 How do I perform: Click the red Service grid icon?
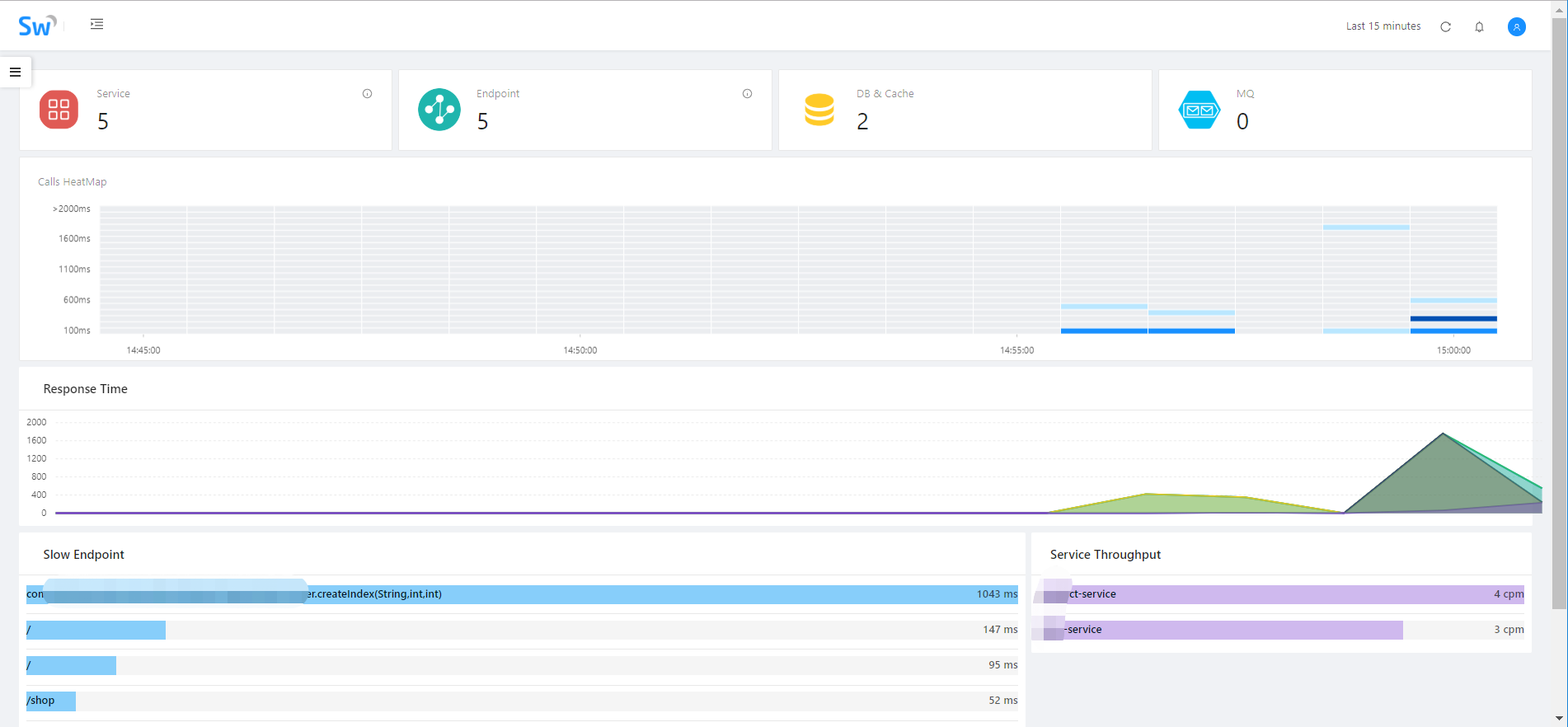point(59,110)
